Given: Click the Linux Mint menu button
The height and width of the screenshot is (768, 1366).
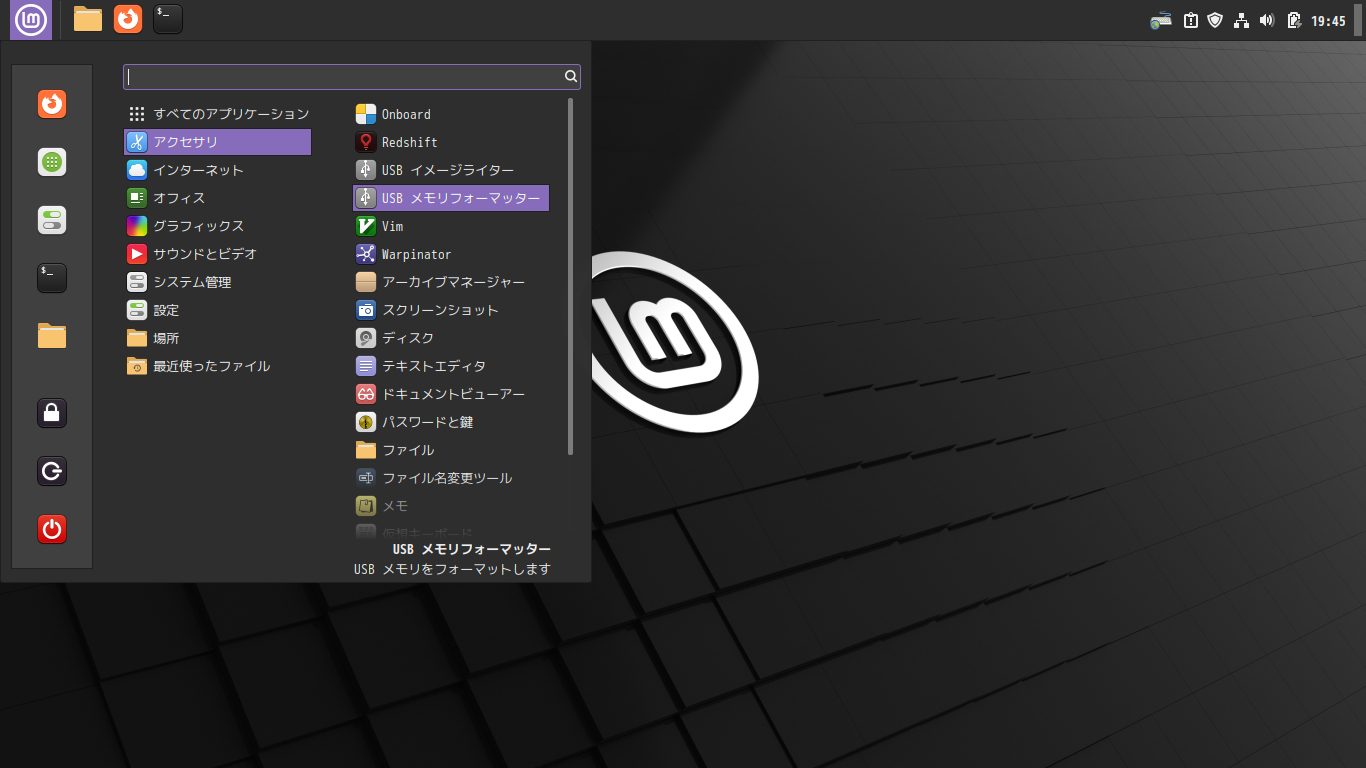Looking at the screenshot, I should point(31,19).
